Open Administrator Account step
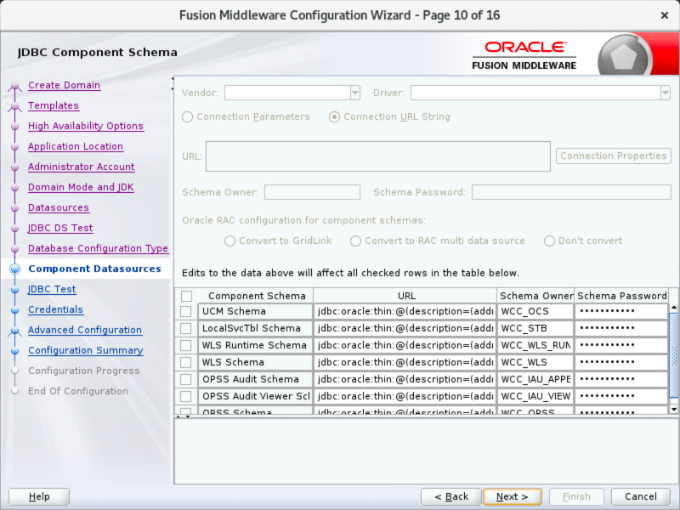The width and height of the screenshot is (680, 510). click(81, 167)
